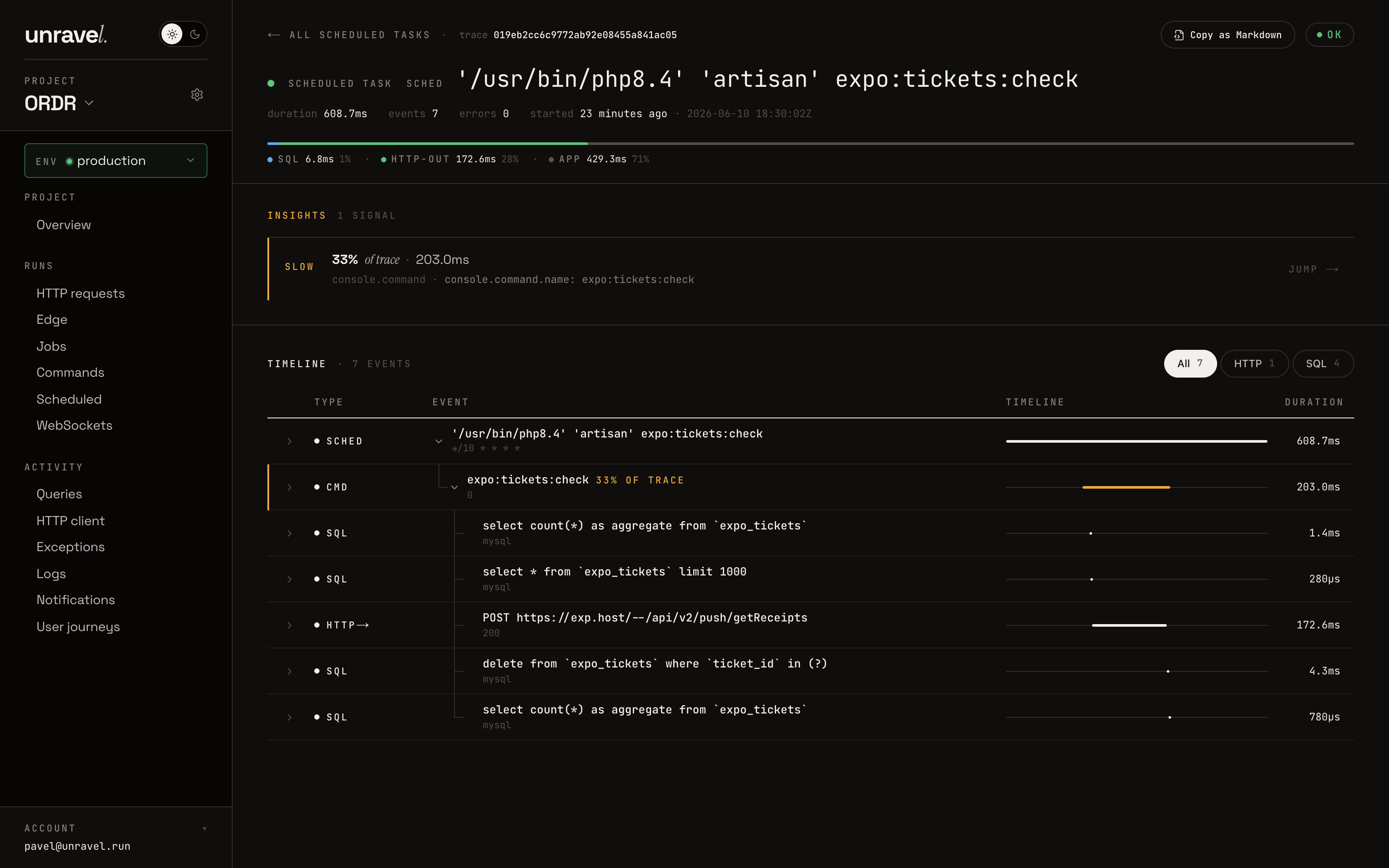Image resolution: width=1389 pixels, height=868 pixels.
Task: Expand the account menu arrow
Action: tap(205, 829)
